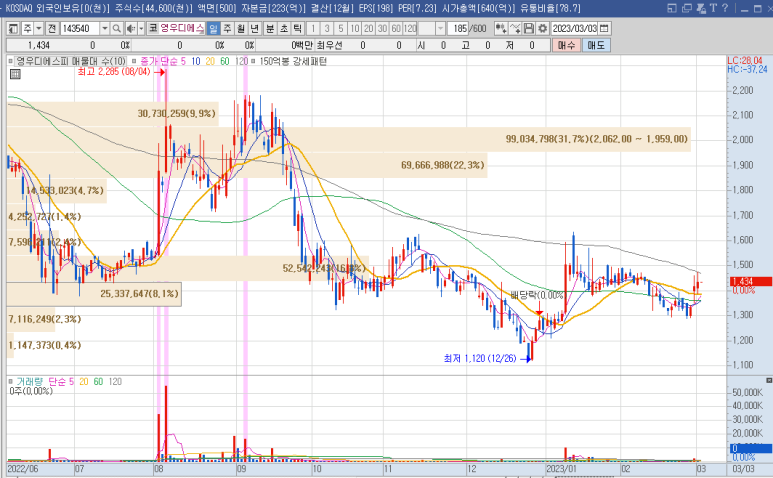Click the chart layout icon at toolbar start
The width and height of the screenshot is (773, 478).
13,29
